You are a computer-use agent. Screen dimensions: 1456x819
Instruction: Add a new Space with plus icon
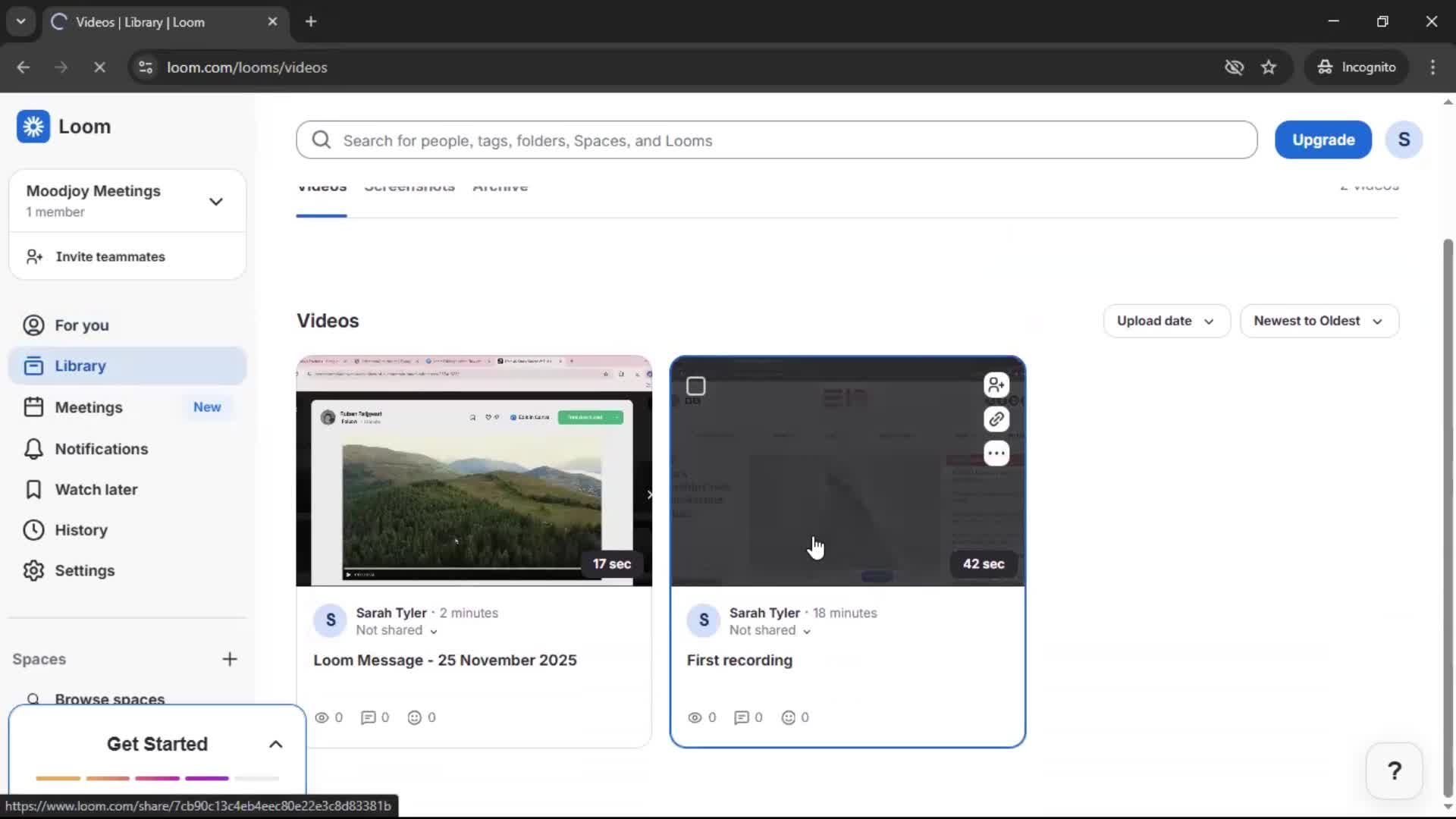(230, 659)
